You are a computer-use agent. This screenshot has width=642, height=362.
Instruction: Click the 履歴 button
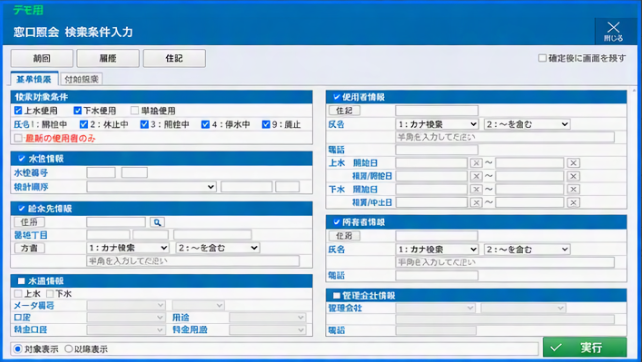click(x=108, y=58)
